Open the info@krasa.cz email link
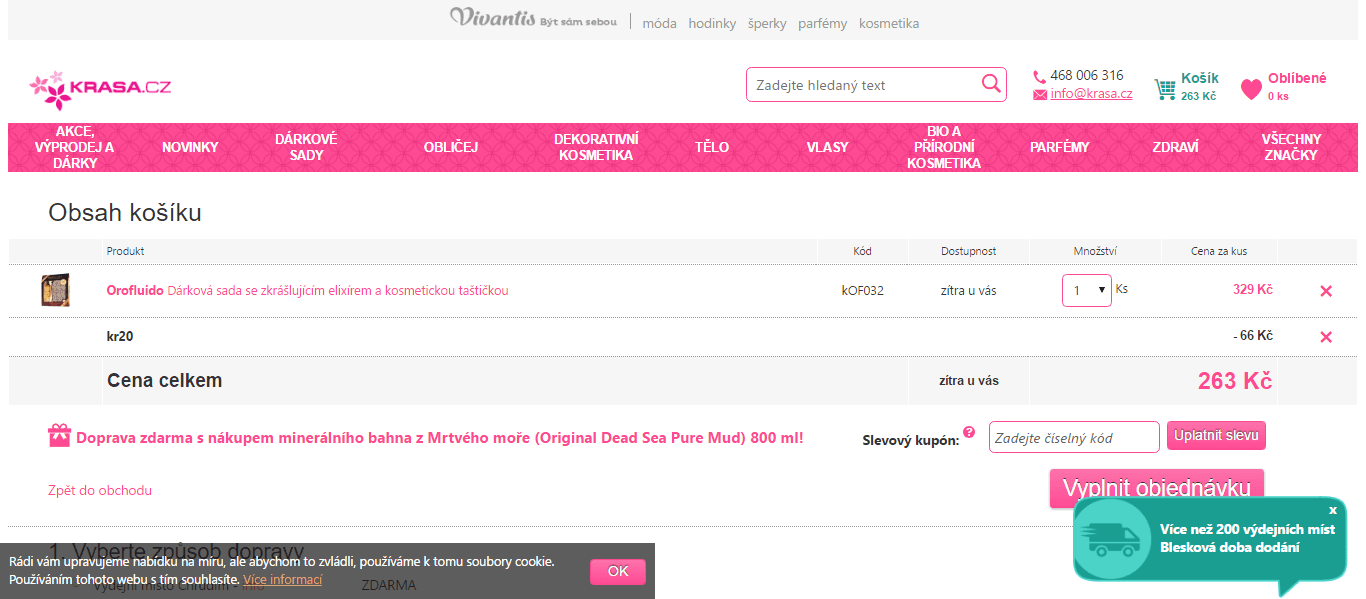This screenshot has width=1366, height=599. pyautogui.click(x=1090, y=94)
